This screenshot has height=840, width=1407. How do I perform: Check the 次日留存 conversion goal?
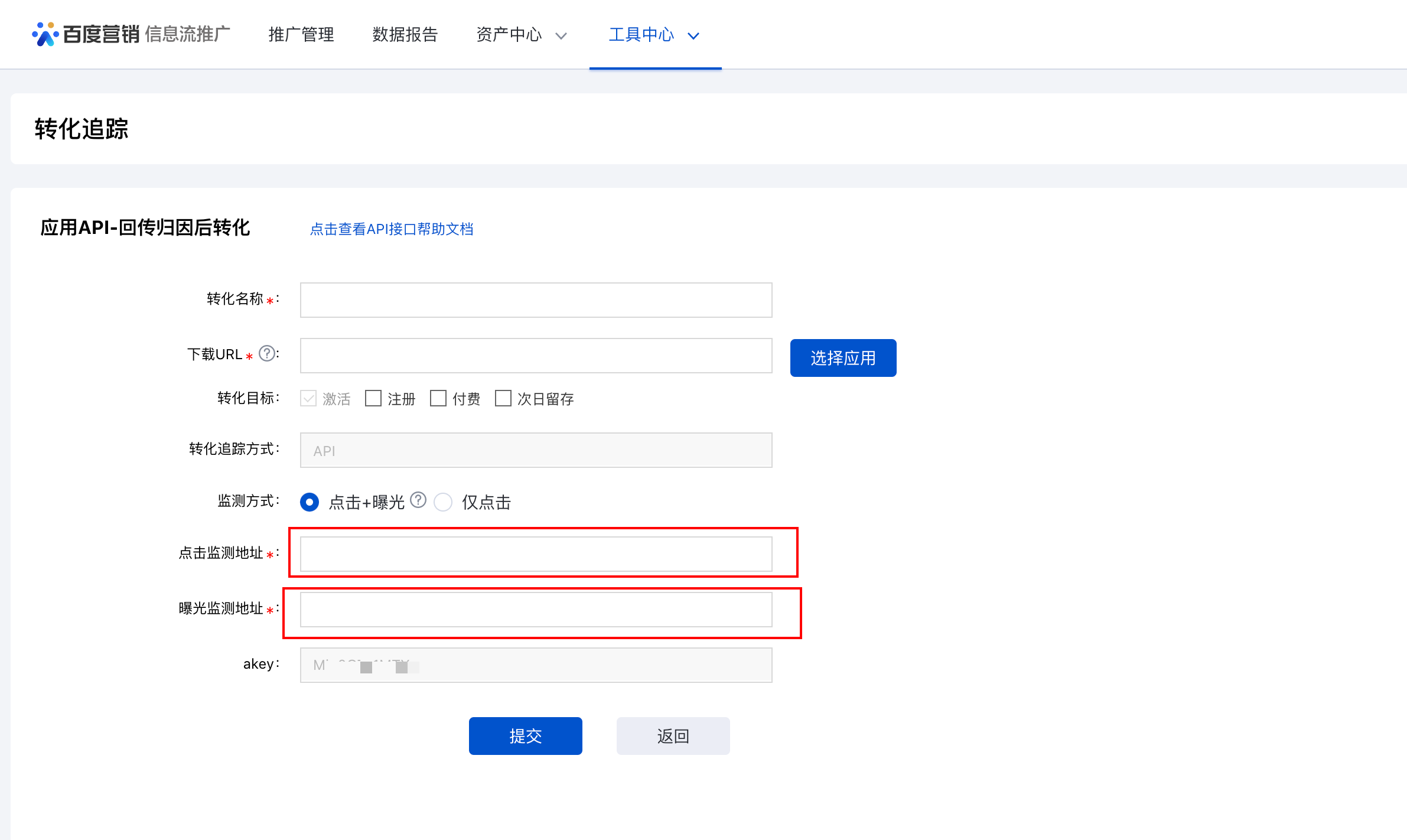point(503,398)
